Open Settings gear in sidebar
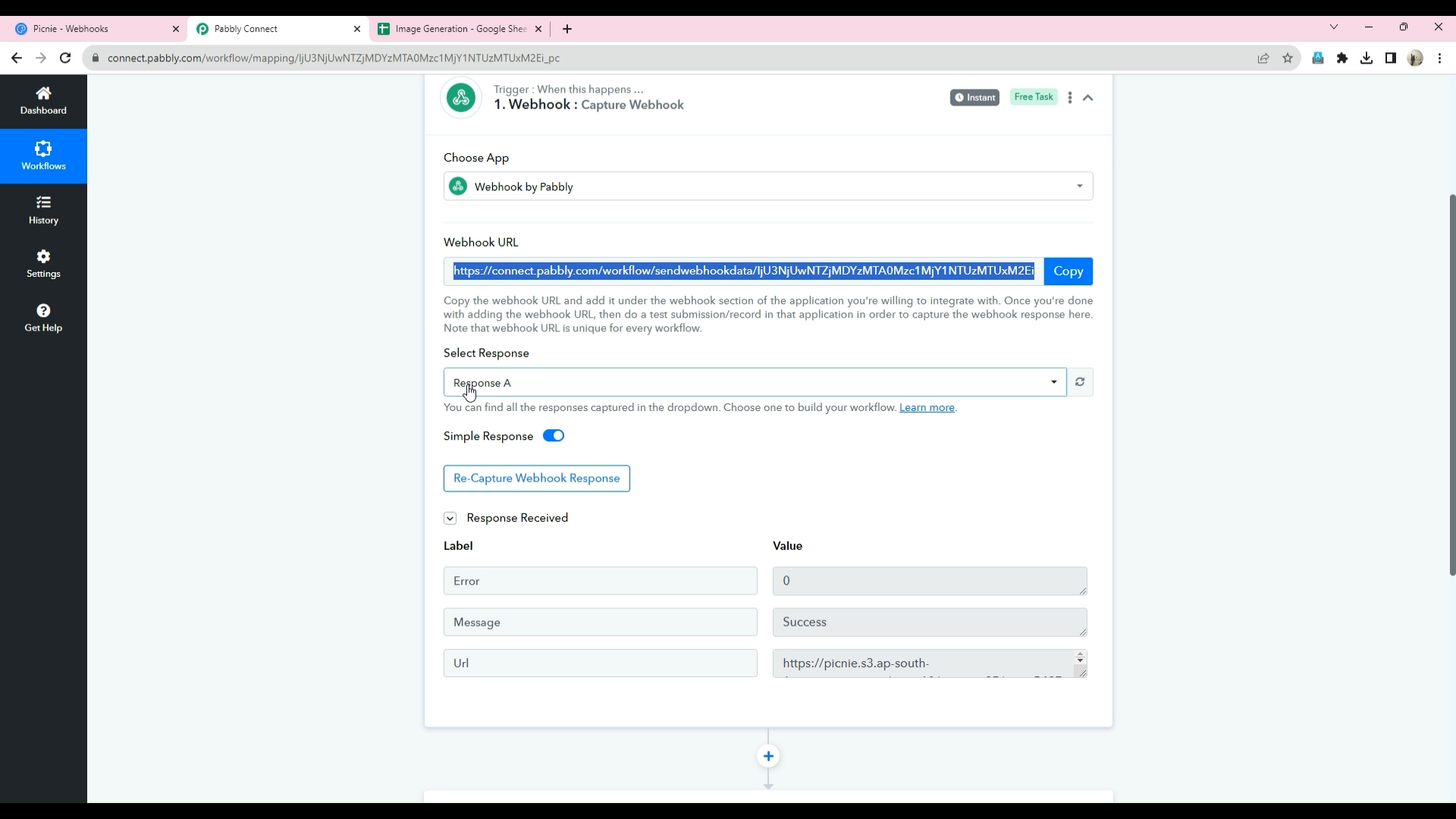Image resolution: width=1456 pixels, height=819 pixels. pyautogui.click(x=43, y=257)
